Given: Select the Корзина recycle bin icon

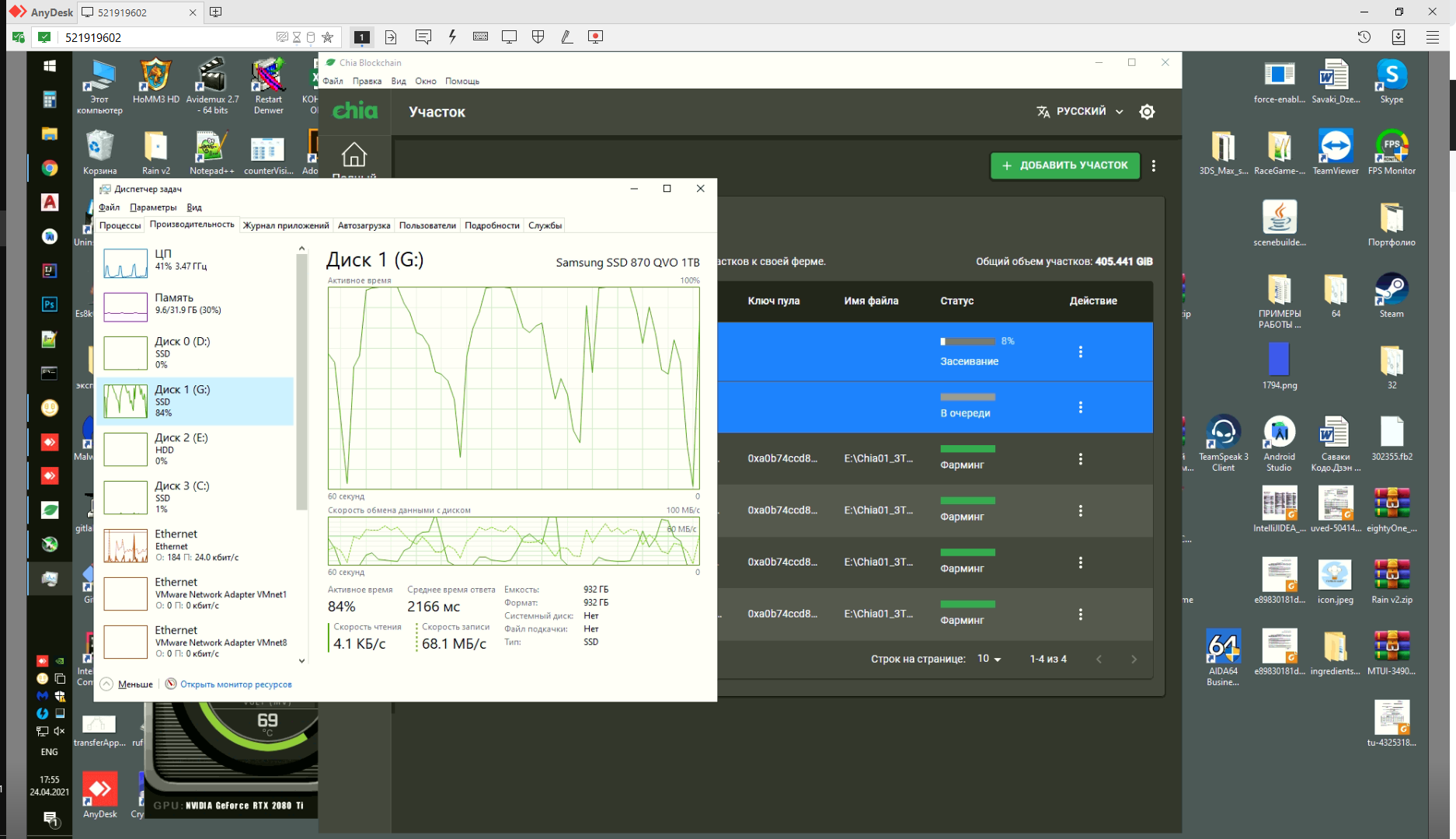Looking at the screenshot, I should click(99, 152).
